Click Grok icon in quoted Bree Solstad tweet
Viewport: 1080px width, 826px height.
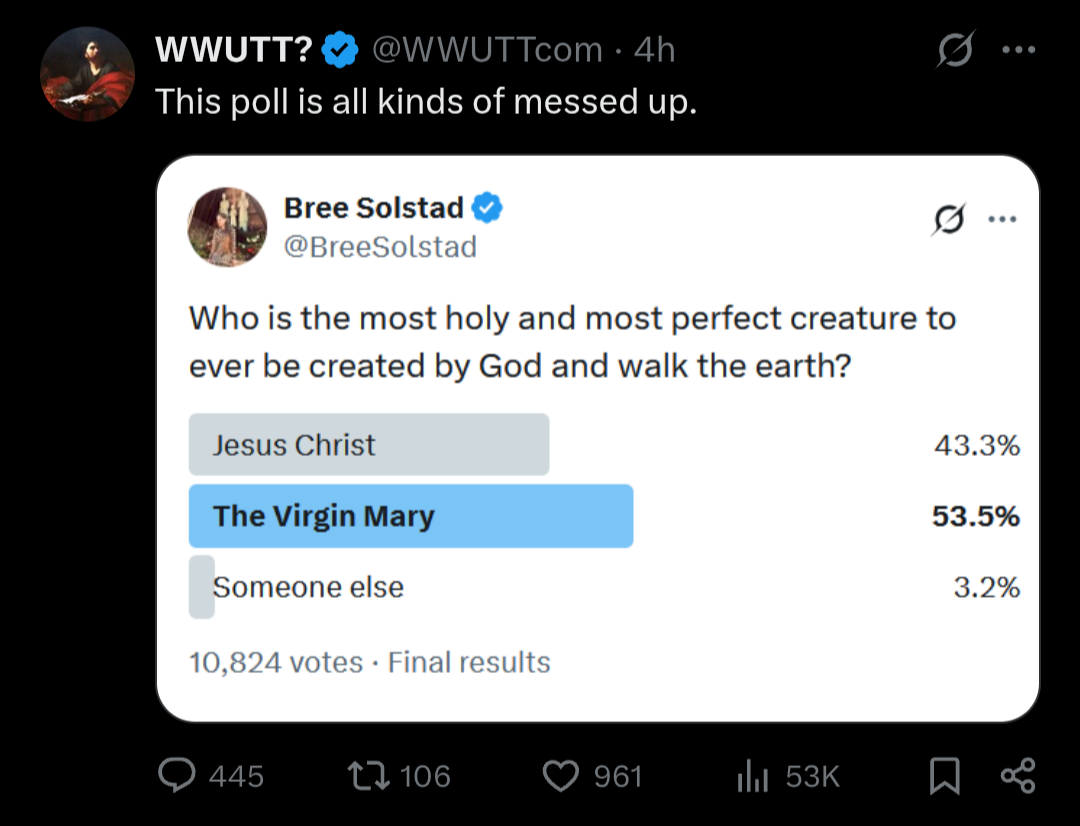(x=947, y=221)
